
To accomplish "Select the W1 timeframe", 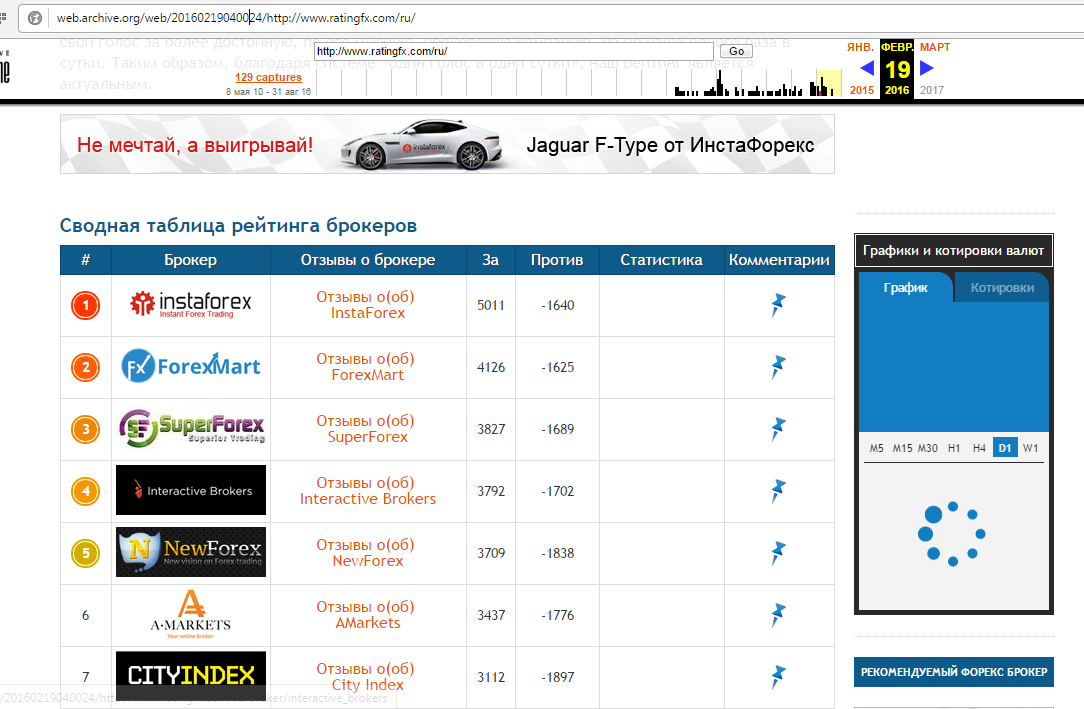I will pyautogui.click(x=1031, y=448).
